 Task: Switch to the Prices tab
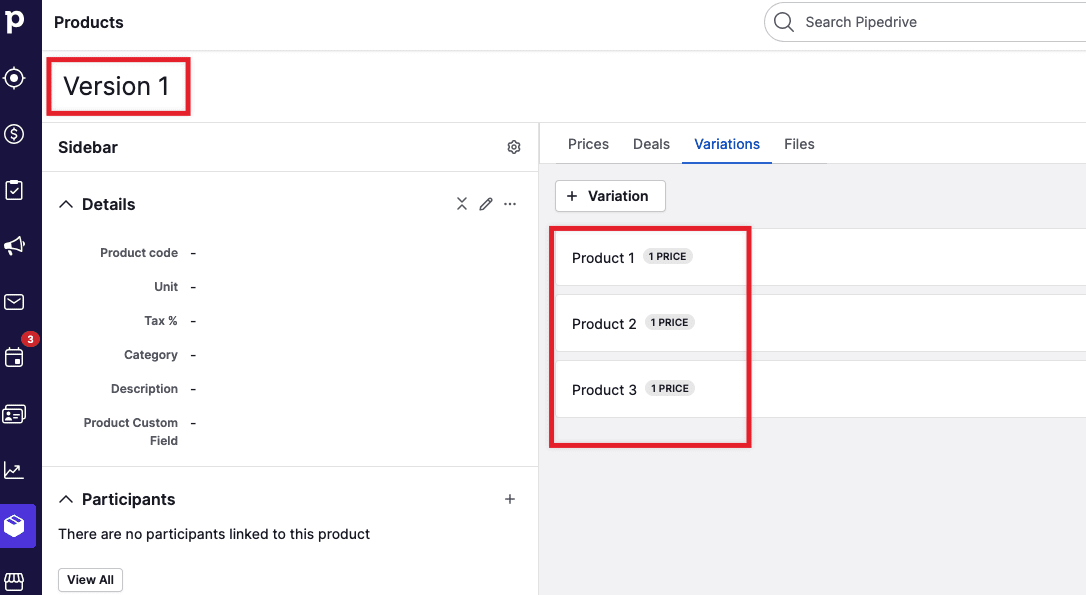pyautogui.click(x=588, y=144)
